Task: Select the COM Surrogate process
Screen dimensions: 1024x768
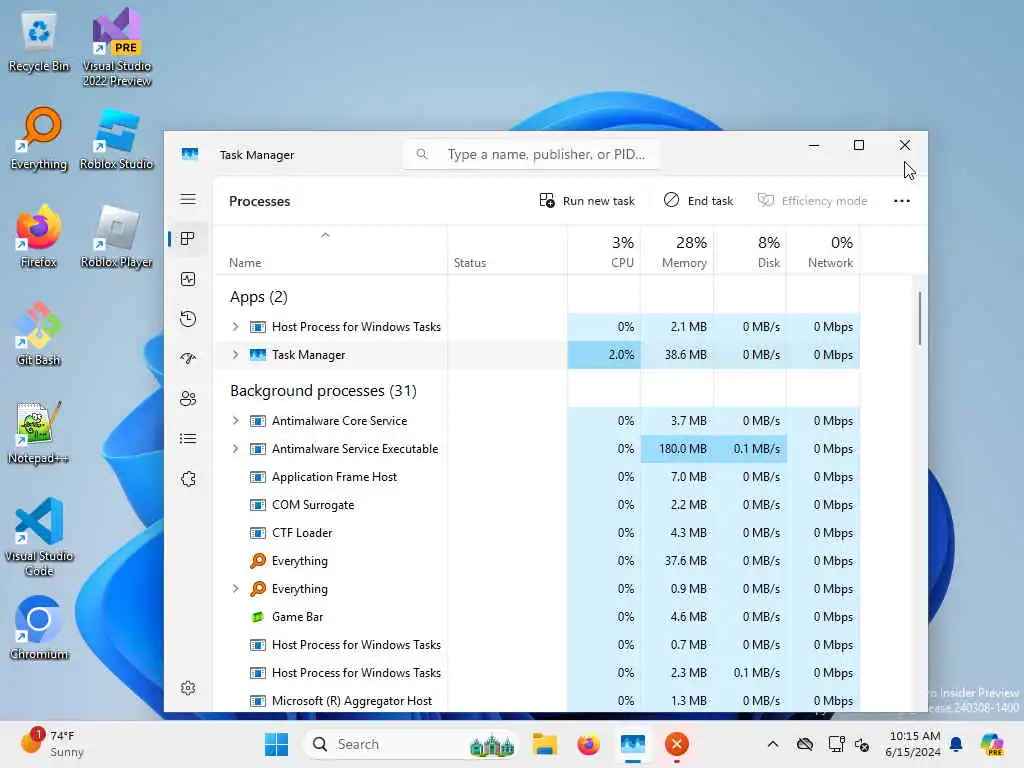Action: pos(536,505)
